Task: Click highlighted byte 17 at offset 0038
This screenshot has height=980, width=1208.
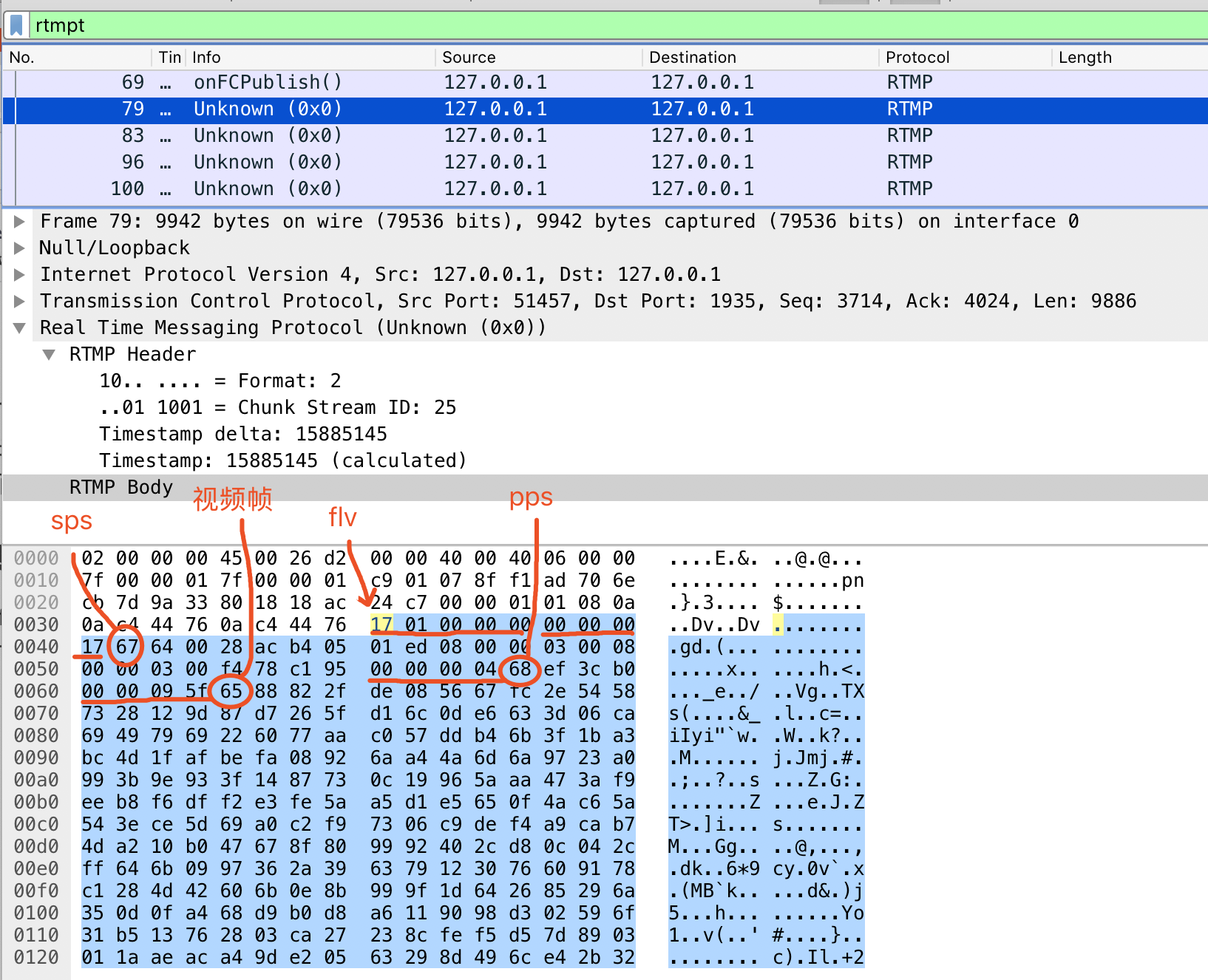Action: pyautogui.click(x=381, y=625)
